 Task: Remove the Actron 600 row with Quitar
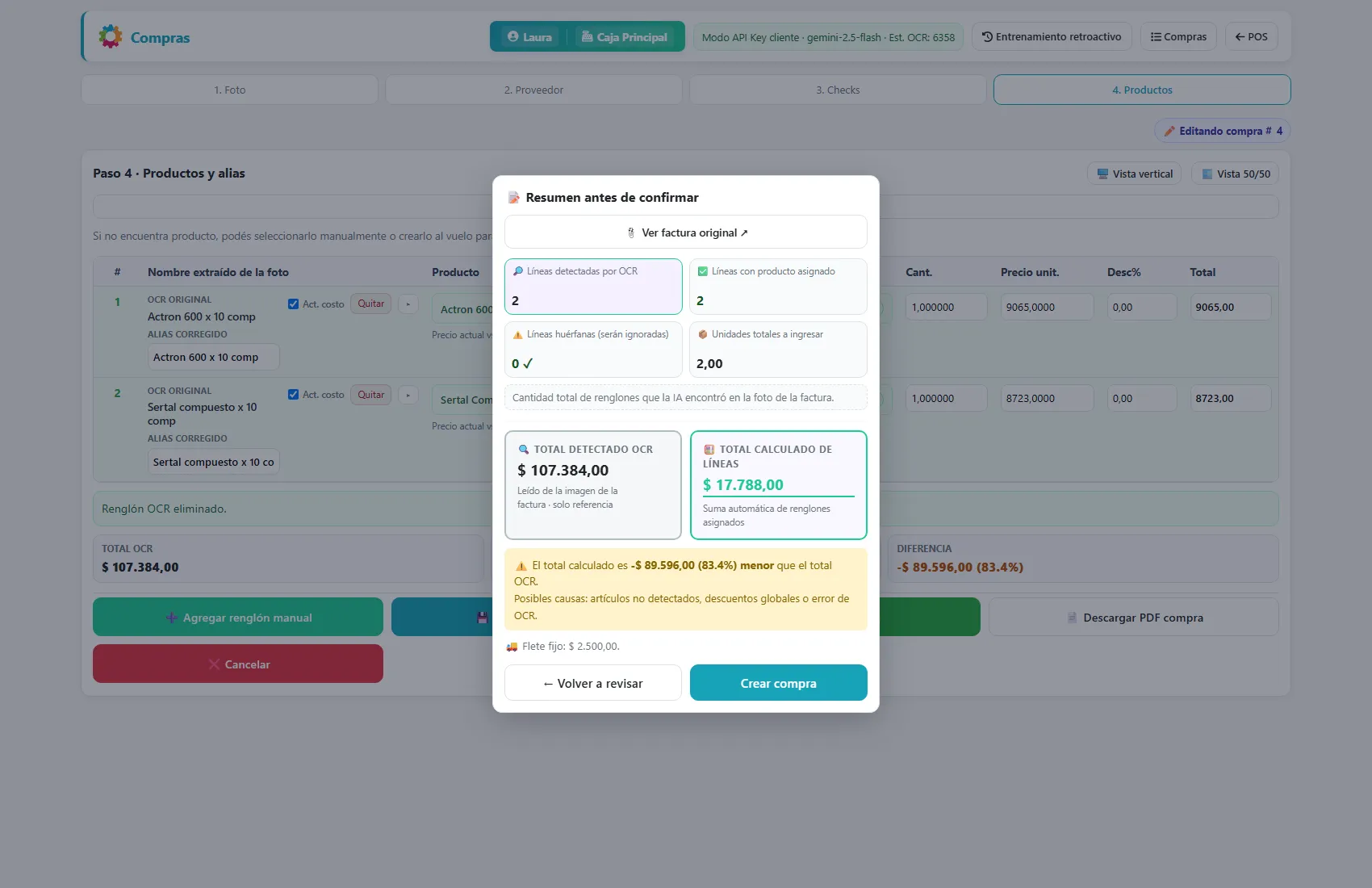pyautogui.click(x=371, y=304)
